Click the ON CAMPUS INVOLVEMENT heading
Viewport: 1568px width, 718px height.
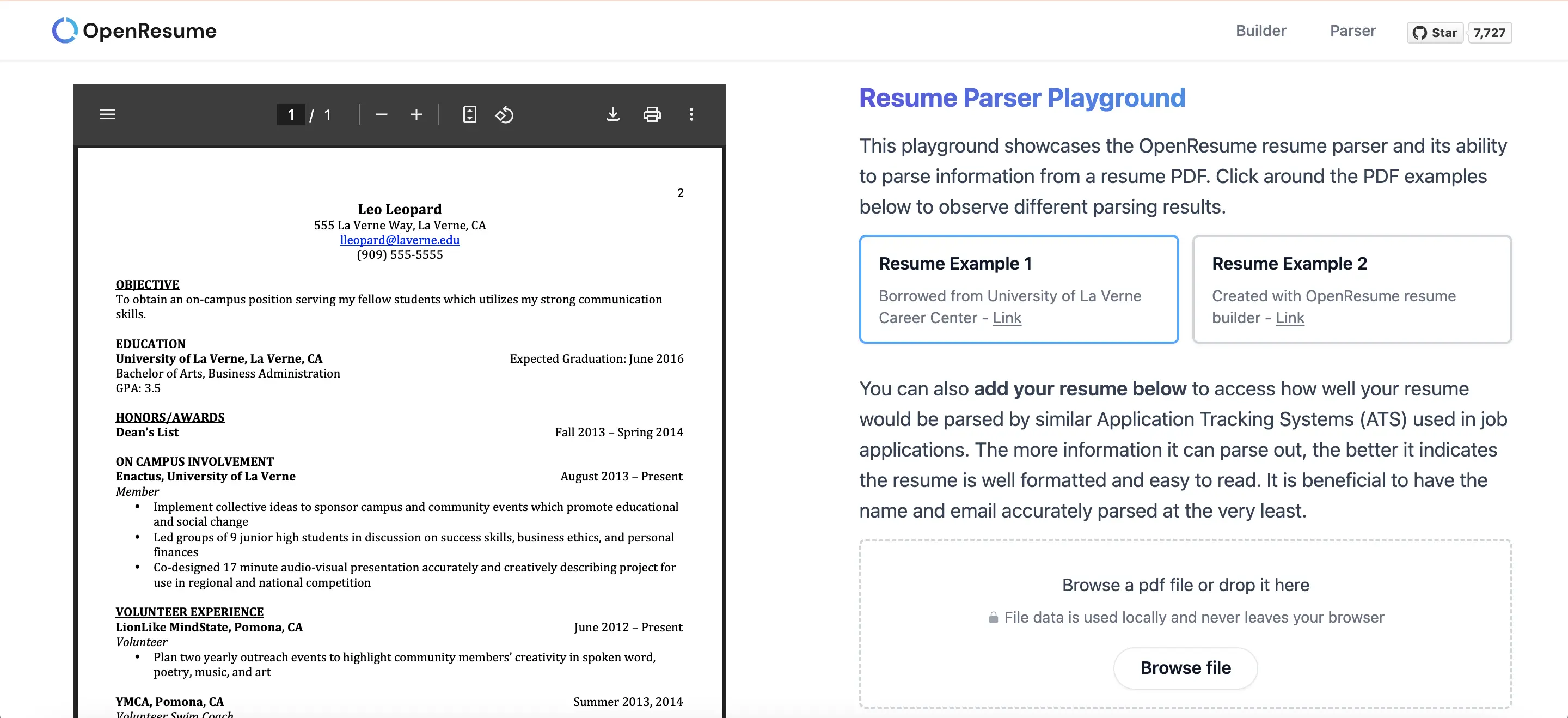click(x=195, y=461)
